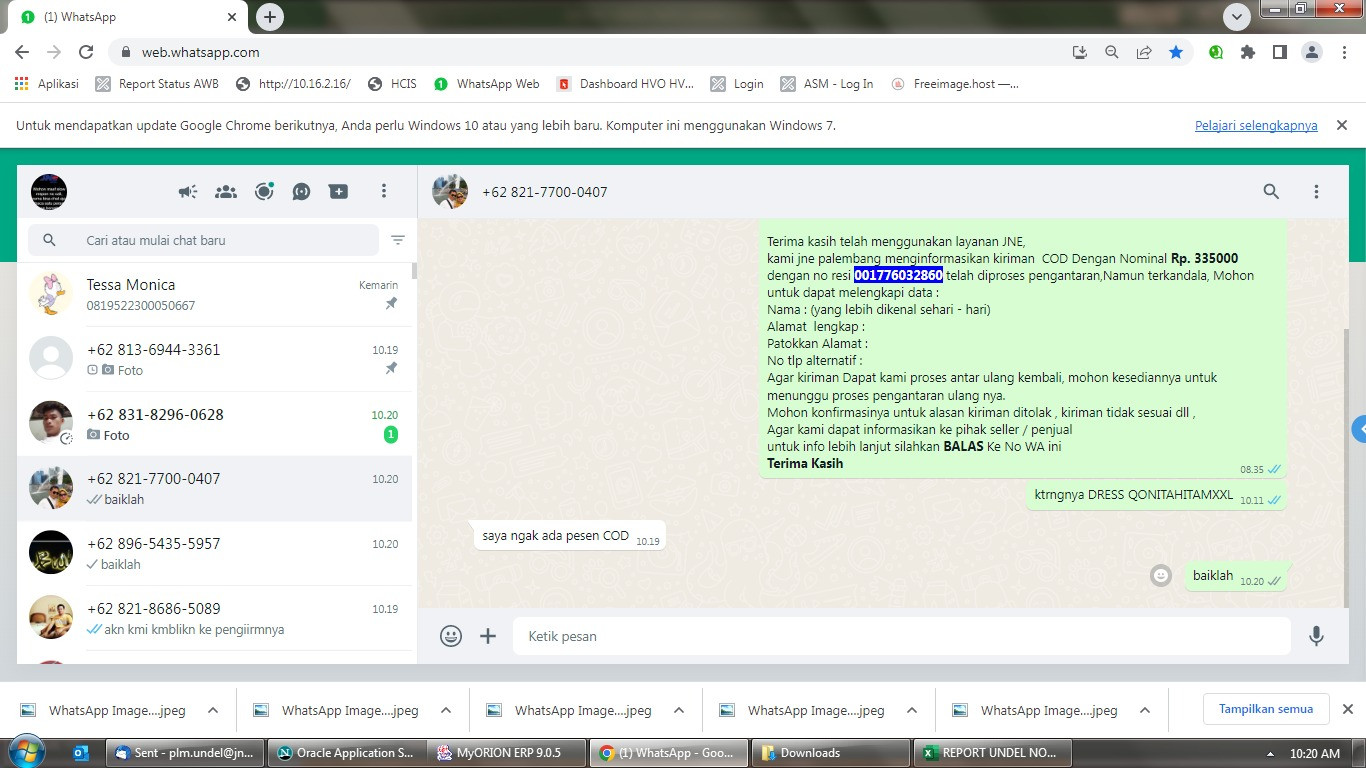Open chat with +62 831-8296-0628
The height and width of the screenshot is (768, 1366).
(x=214, y=424)
